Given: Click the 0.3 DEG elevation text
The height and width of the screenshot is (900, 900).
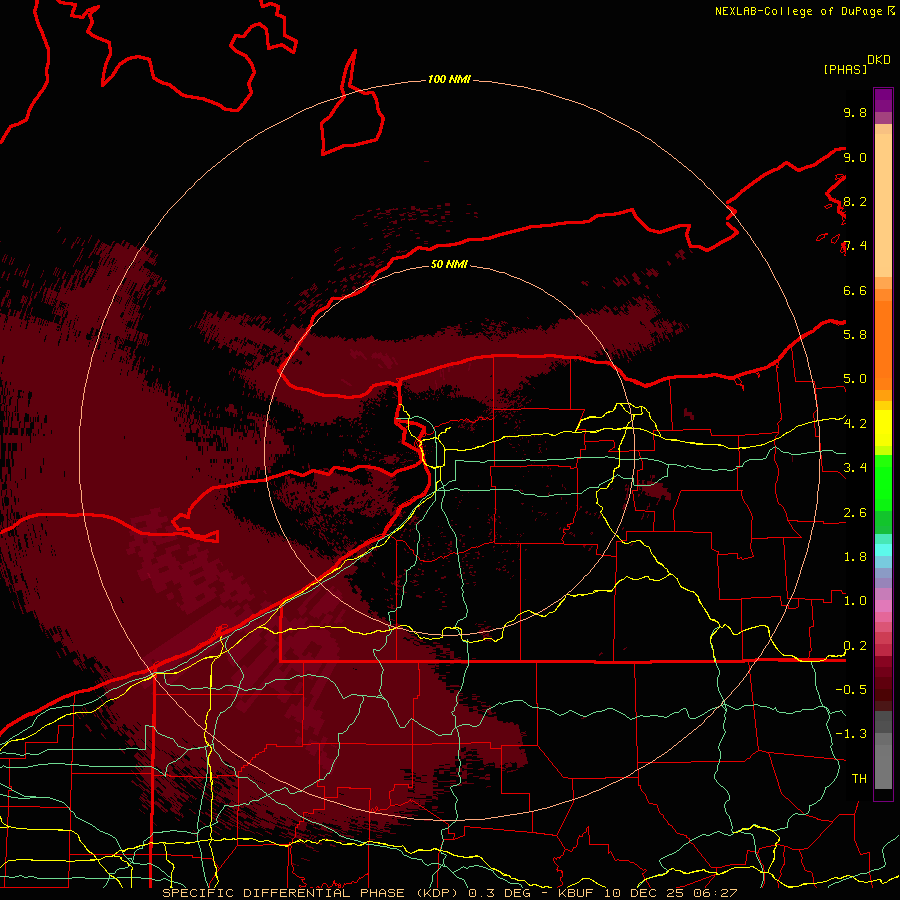Looking at the screenshot, I should point(499,893).
